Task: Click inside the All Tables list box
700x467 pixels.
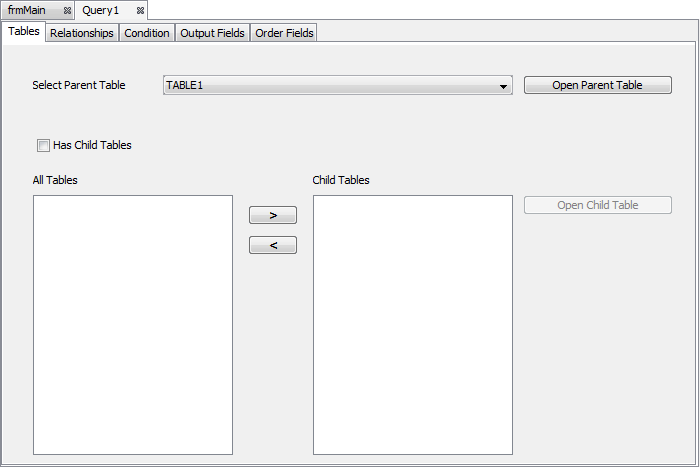Action: tap(133, 325)
